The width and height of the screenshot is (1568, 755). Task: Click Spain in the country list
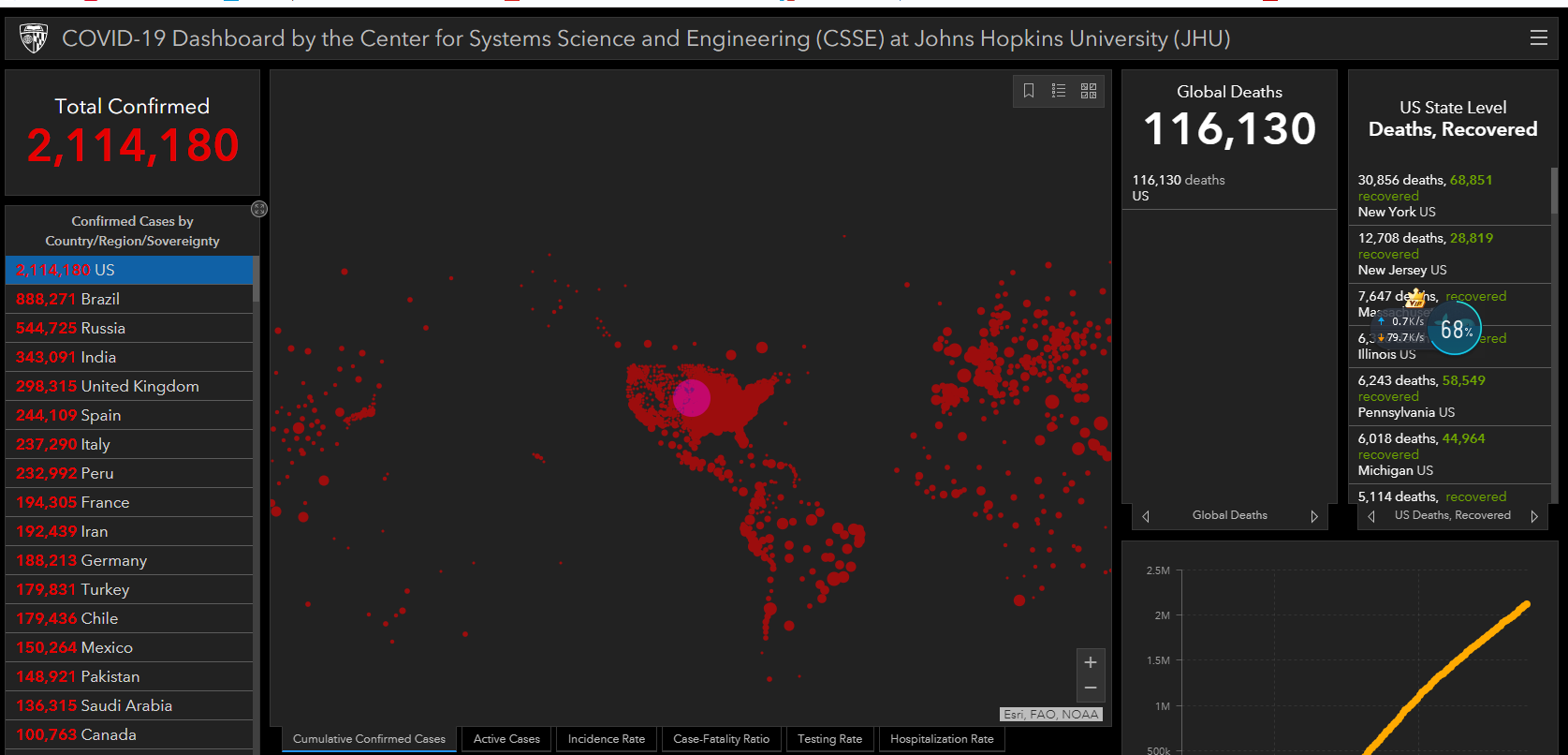click(x=129, y=415)
